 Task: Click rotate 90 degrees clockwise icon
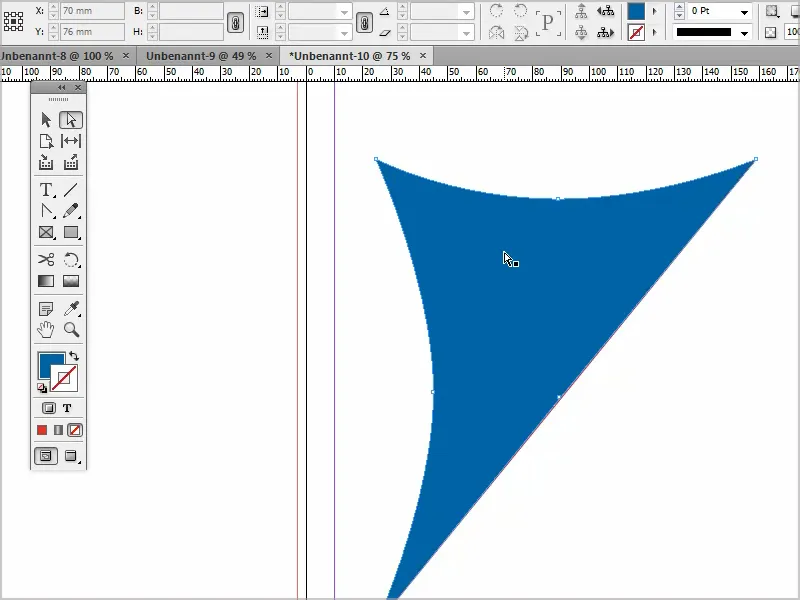pos(496,10)
